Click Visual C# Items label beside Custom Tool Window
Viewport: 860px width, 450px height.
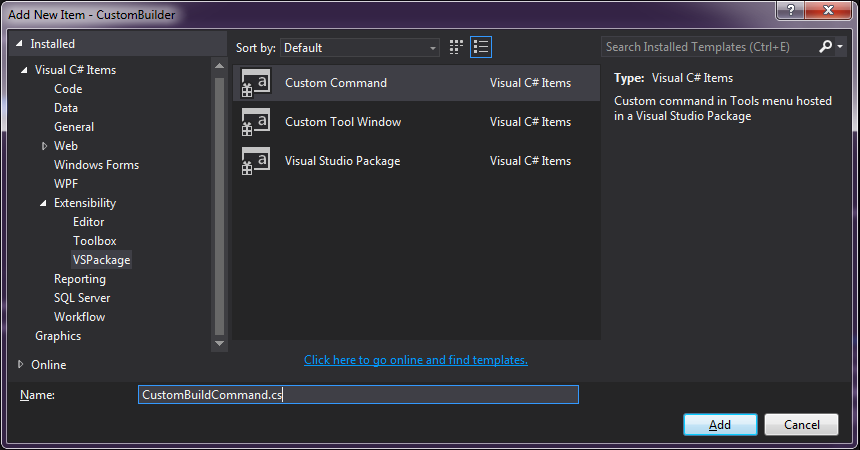click(x=530, y=122)
